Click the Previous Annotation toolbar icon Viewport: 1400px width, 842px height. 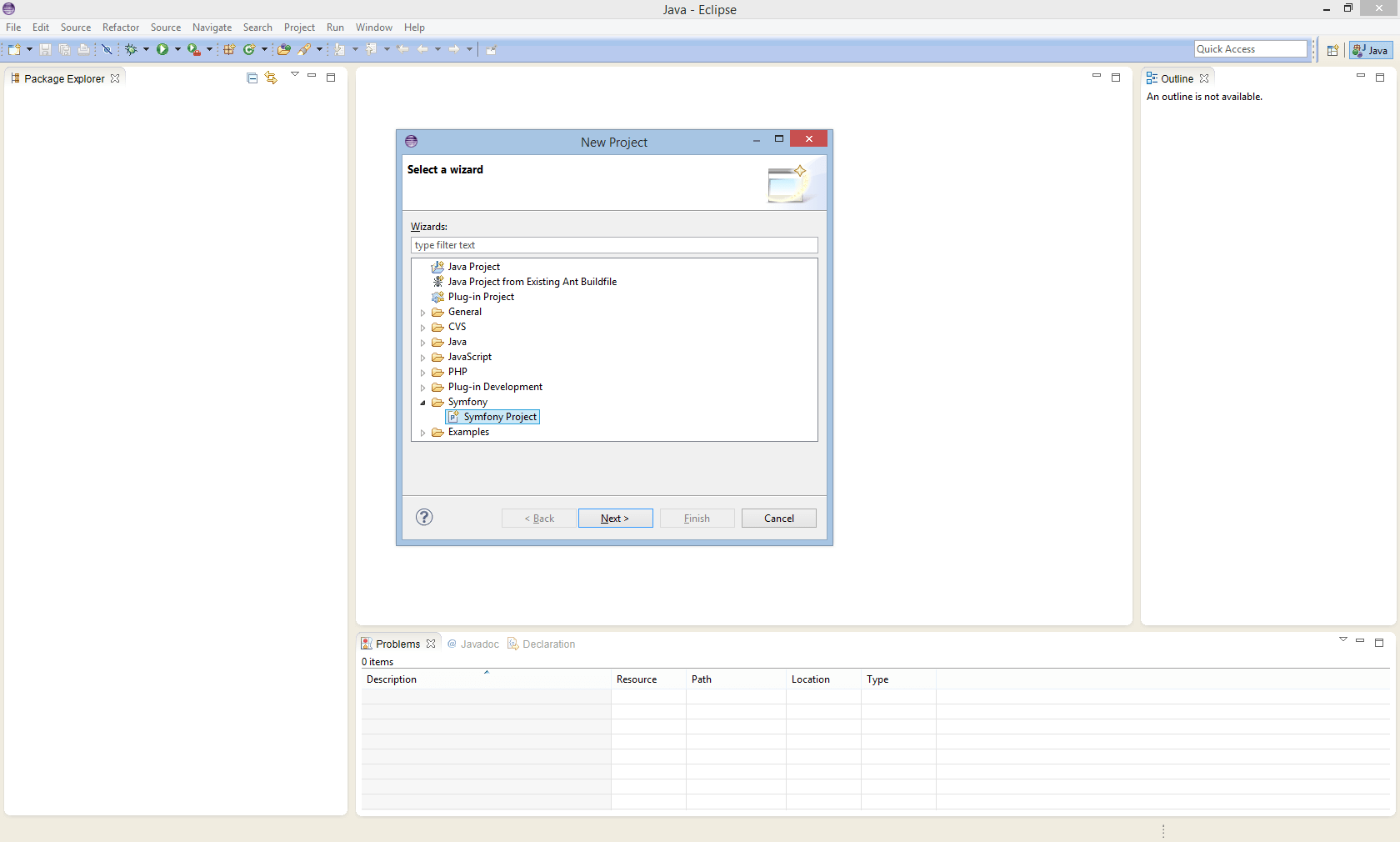tap(372, 49)
